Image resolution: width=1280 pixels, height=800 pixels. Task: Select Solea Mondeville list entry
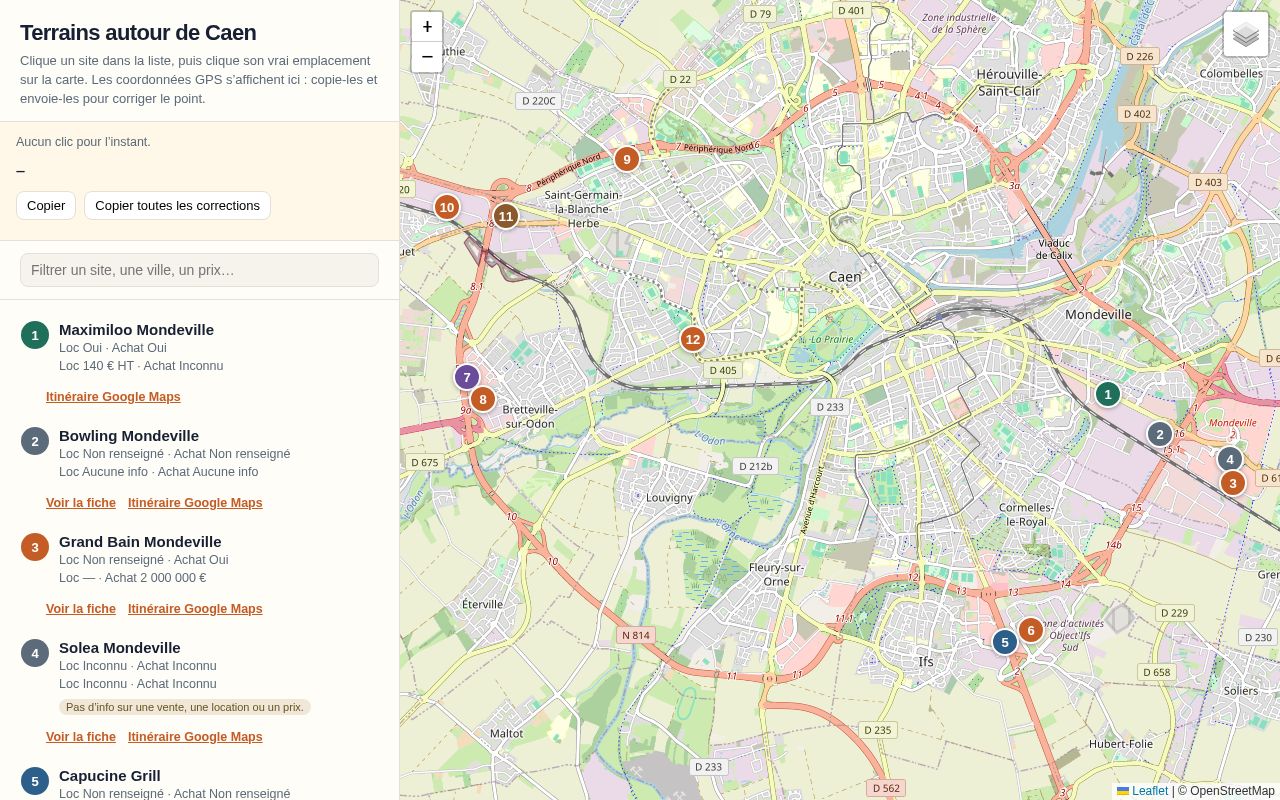(199, 679)
